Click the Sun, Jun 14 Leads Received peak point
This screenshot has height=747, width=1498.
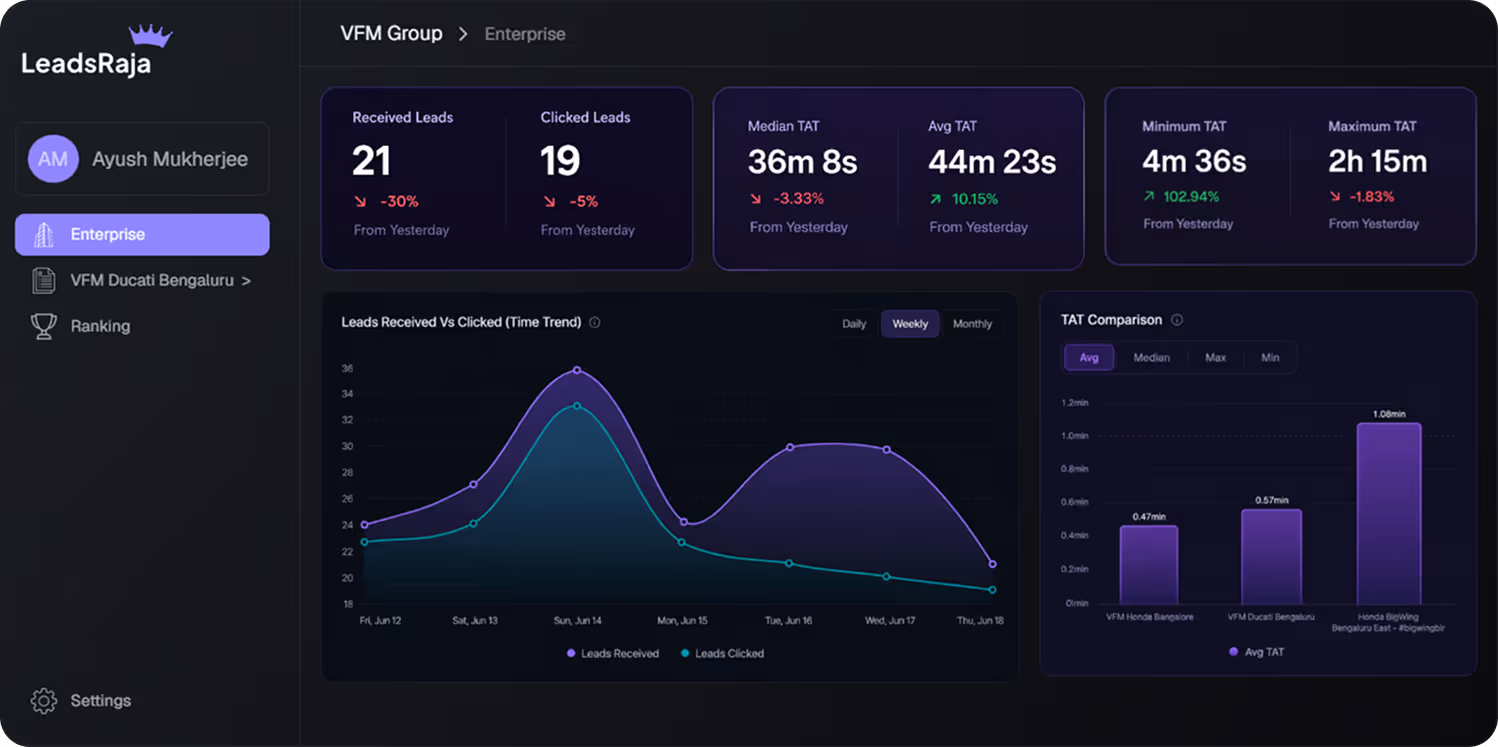[577, 370]
